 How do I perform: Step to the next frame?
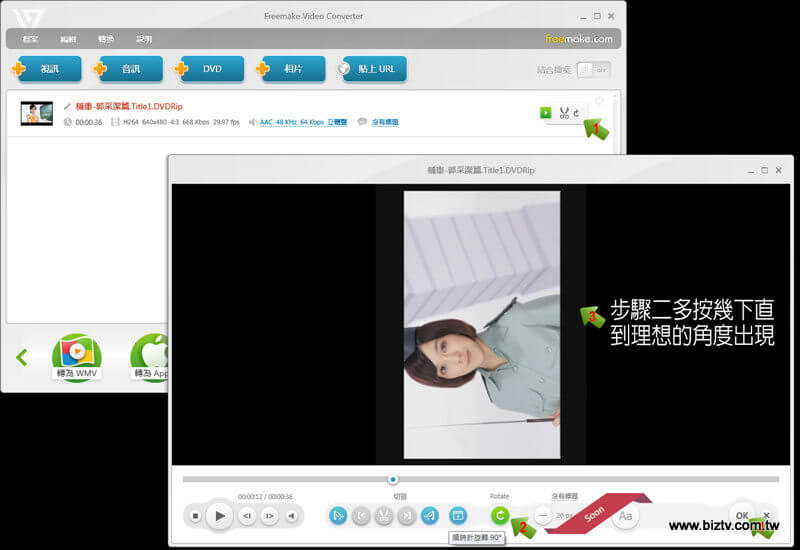(x=269, y=516)
